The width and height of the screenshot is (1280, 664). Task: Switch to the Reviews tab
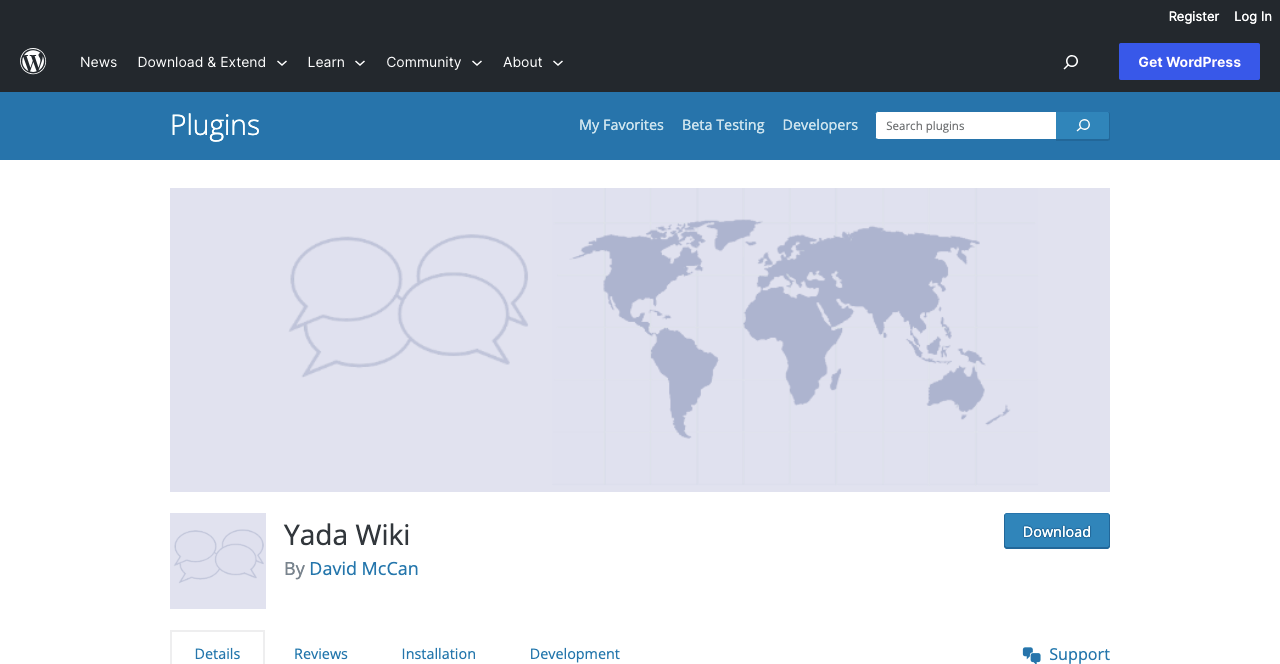pos(321,653)
